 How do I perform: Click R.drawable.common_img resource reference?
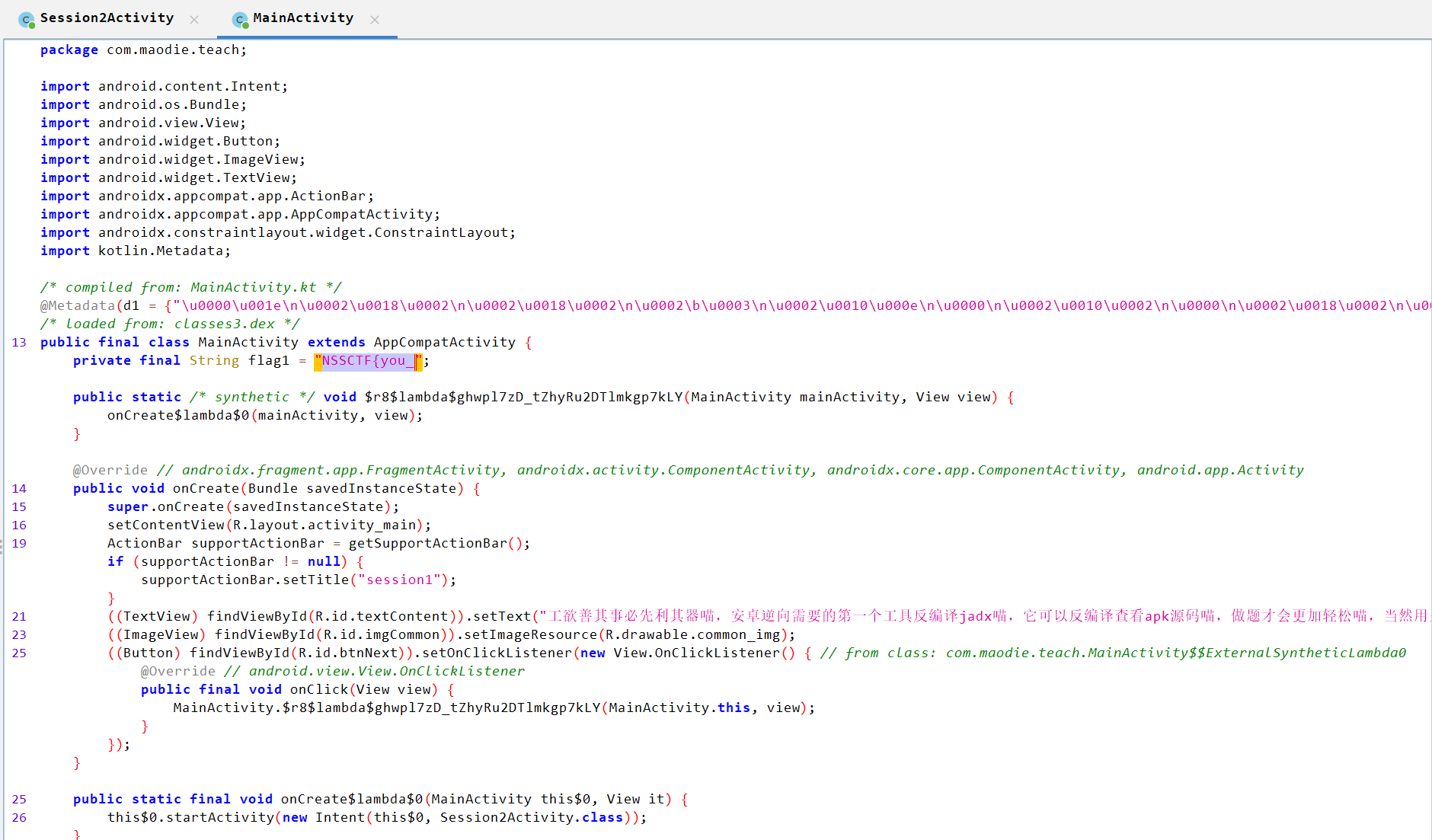point(693,635)
